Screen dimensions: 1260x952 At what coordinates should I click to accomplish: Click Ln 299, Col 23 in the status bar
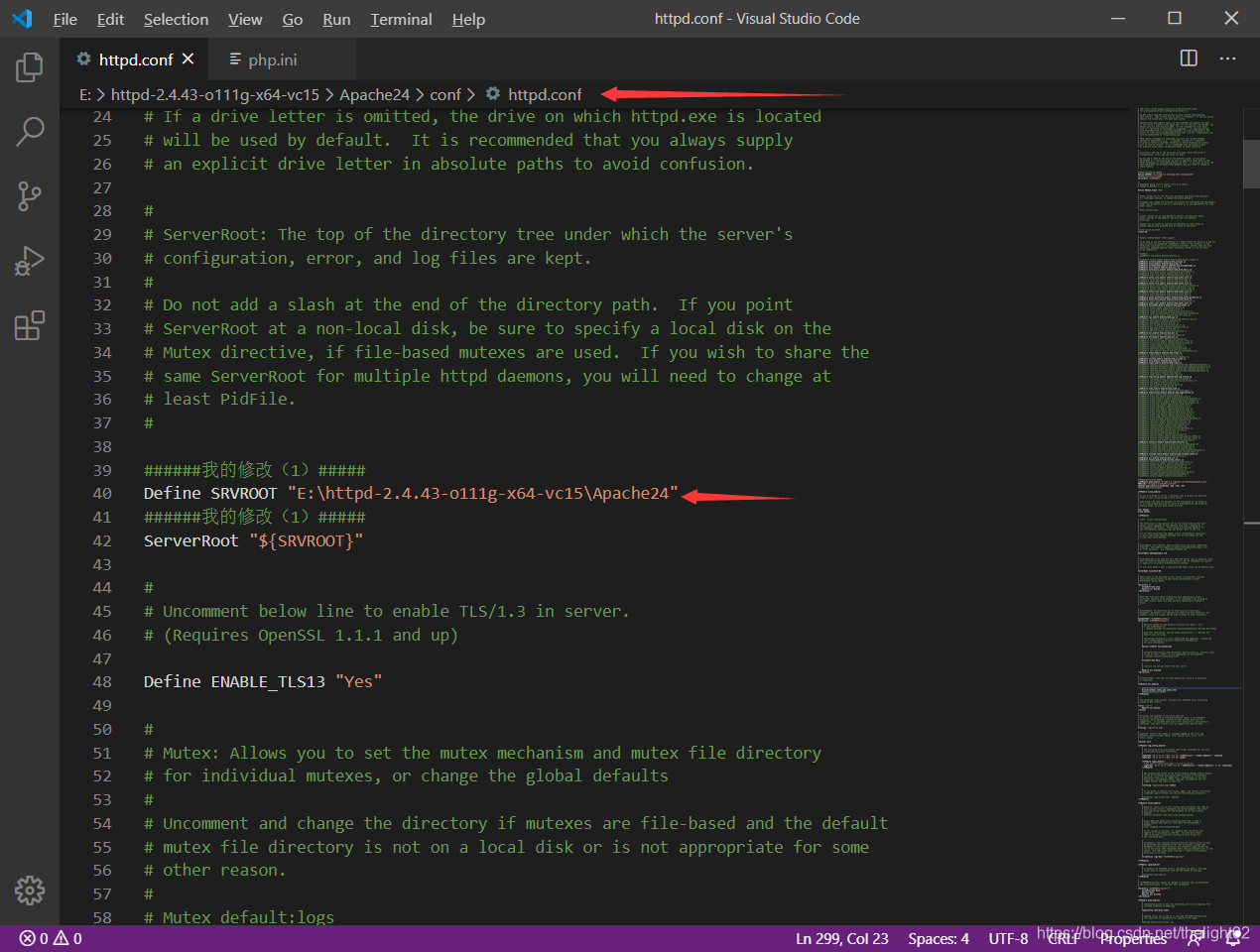841,938
